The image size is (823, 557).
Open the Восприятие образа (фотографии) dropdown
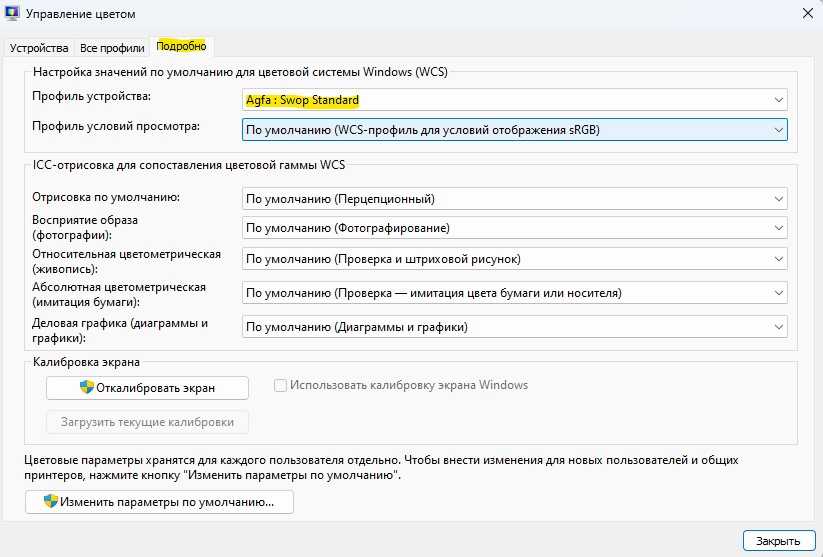coord(514,228)
